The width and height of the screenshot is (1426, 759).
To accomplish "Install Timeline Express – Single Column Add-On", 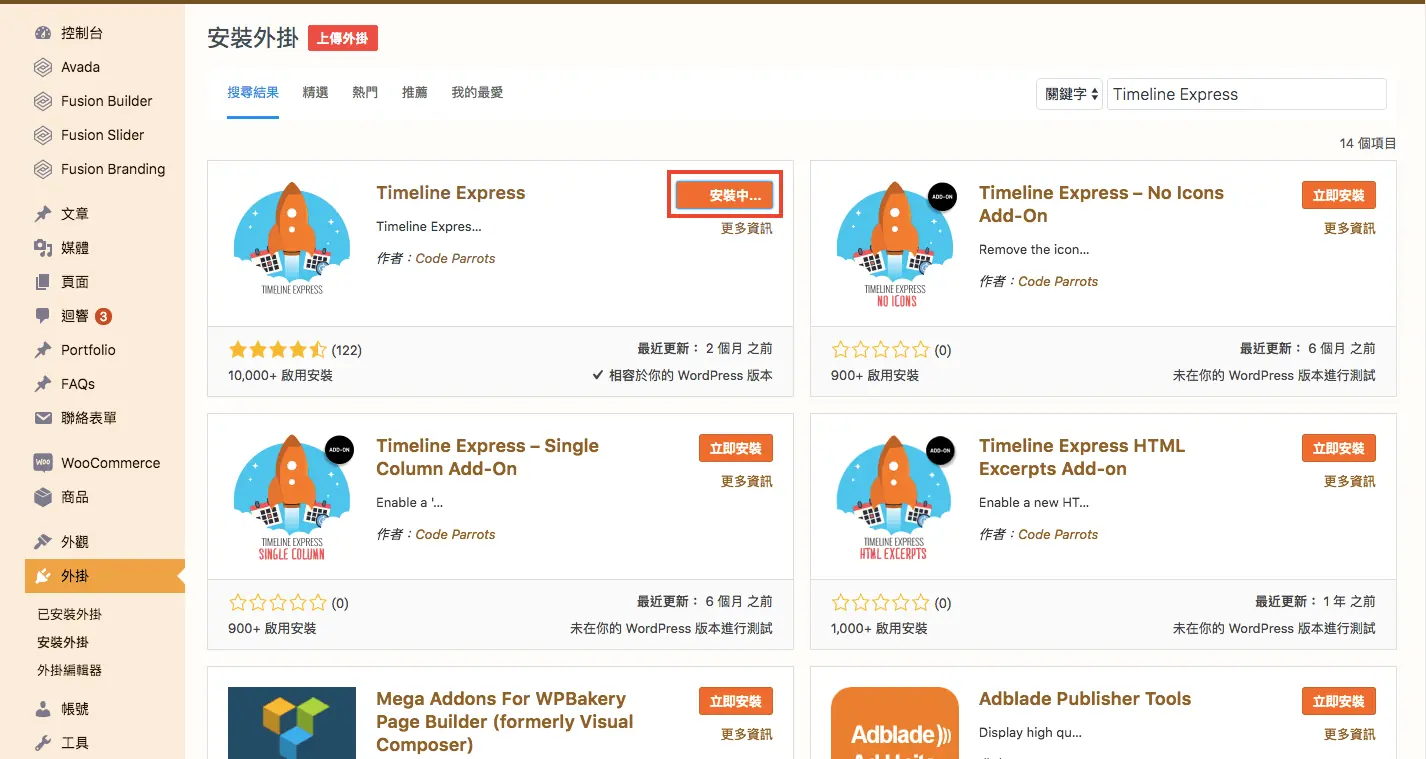I will point(736,449).
